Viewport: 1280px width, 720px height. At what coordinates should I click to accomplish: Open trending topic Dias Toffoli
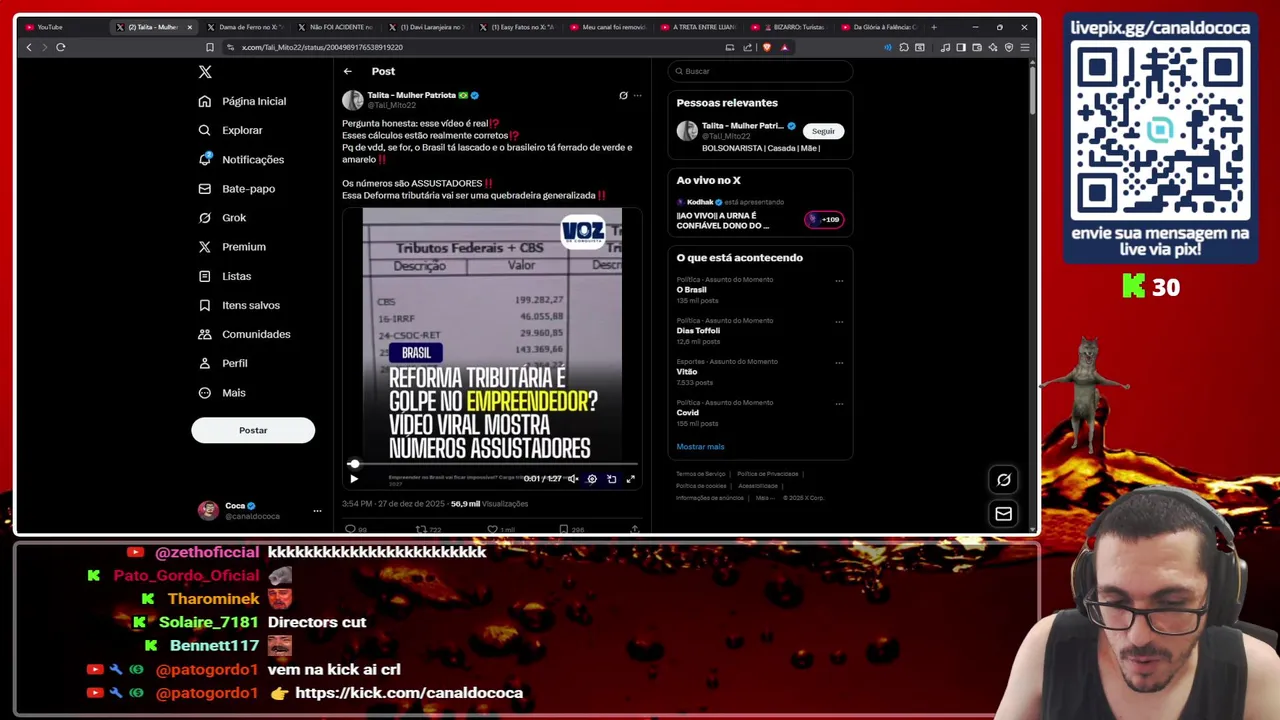[698, 331]
